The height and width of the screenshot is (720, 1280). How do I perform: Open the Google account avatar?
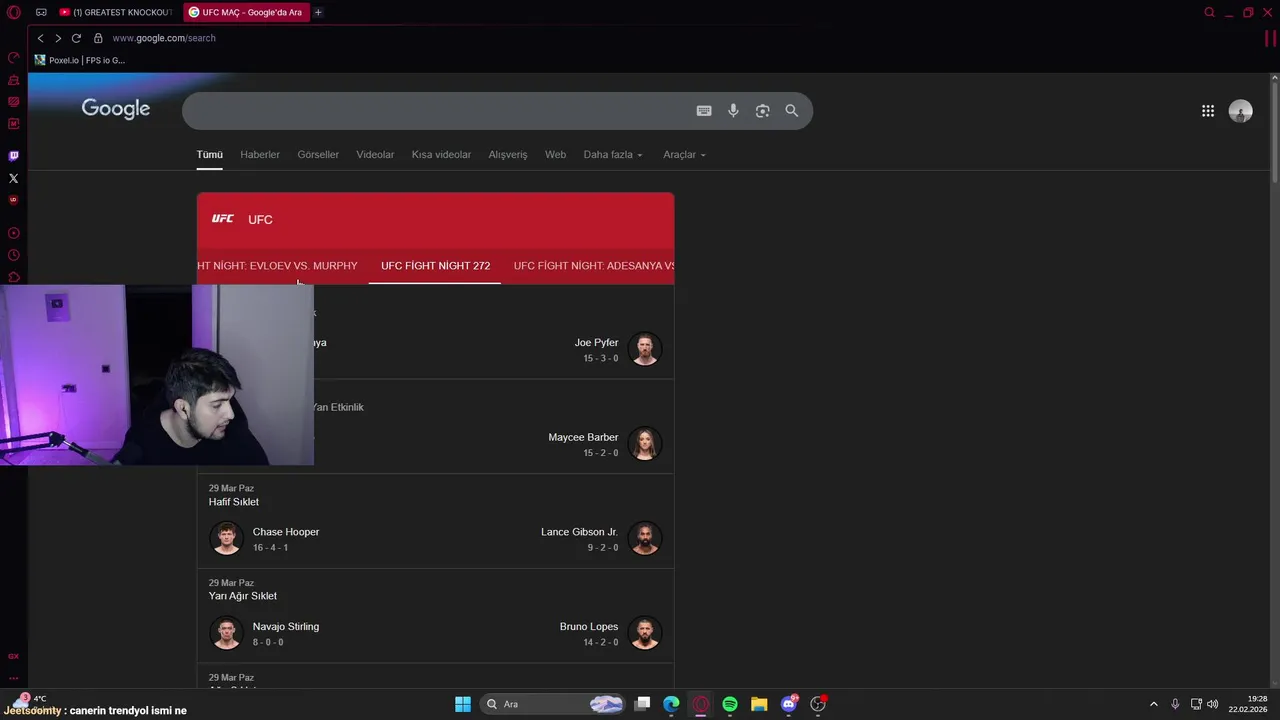(1240, 111)
